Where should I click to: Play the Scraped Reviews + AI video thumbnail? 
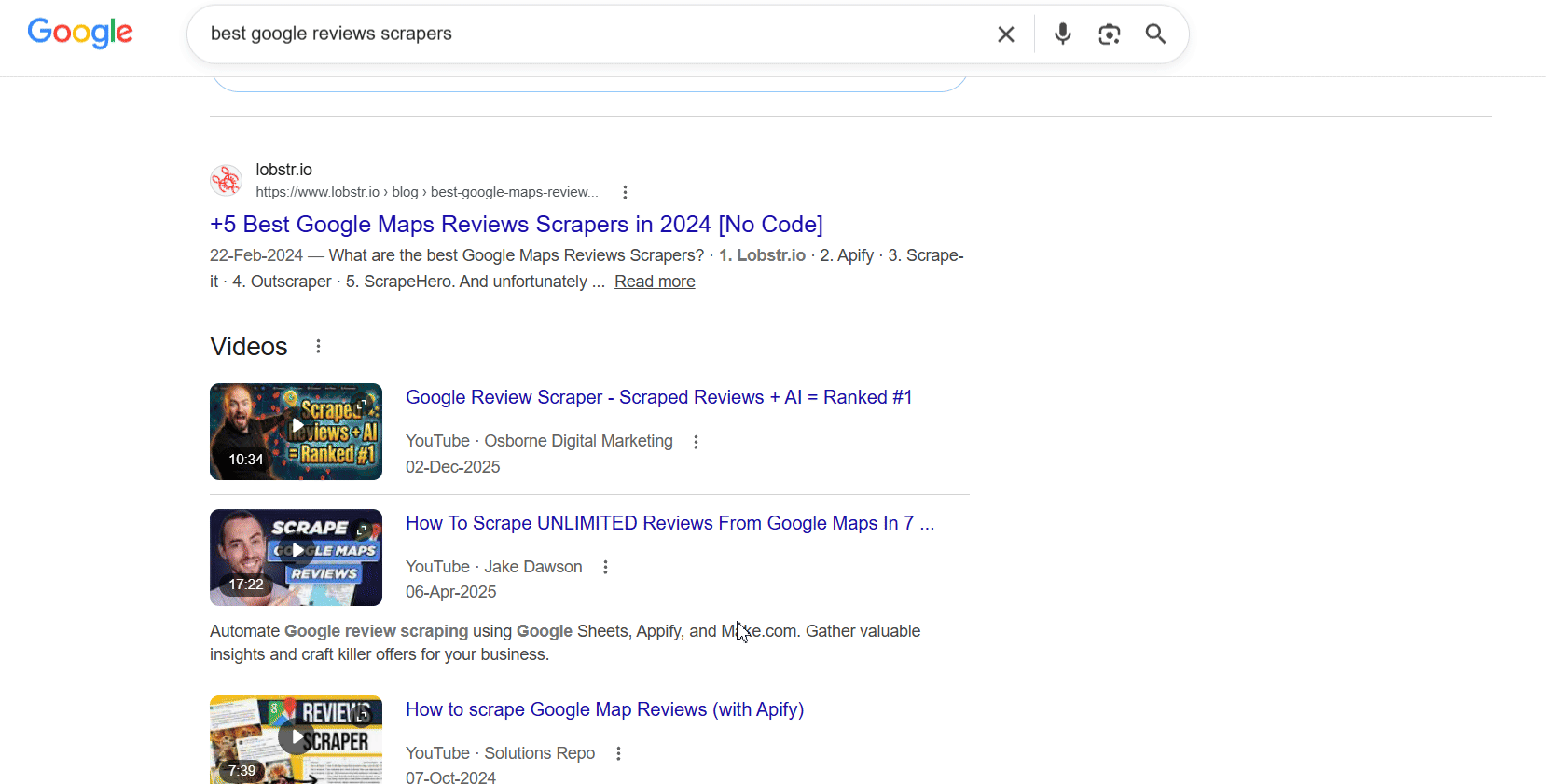(x=296, y=432)
